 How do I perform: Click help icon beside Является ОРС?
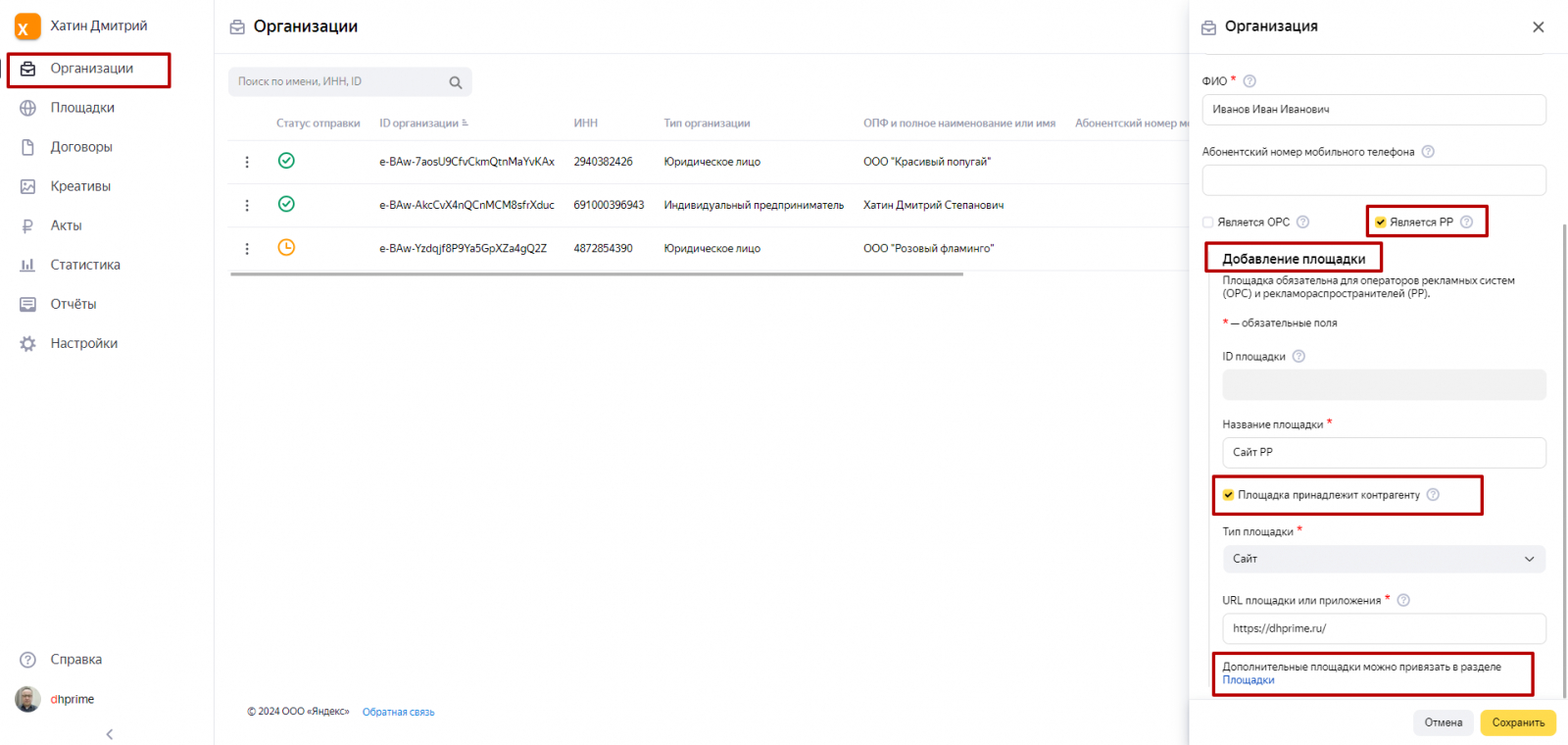pos(1302,223)
